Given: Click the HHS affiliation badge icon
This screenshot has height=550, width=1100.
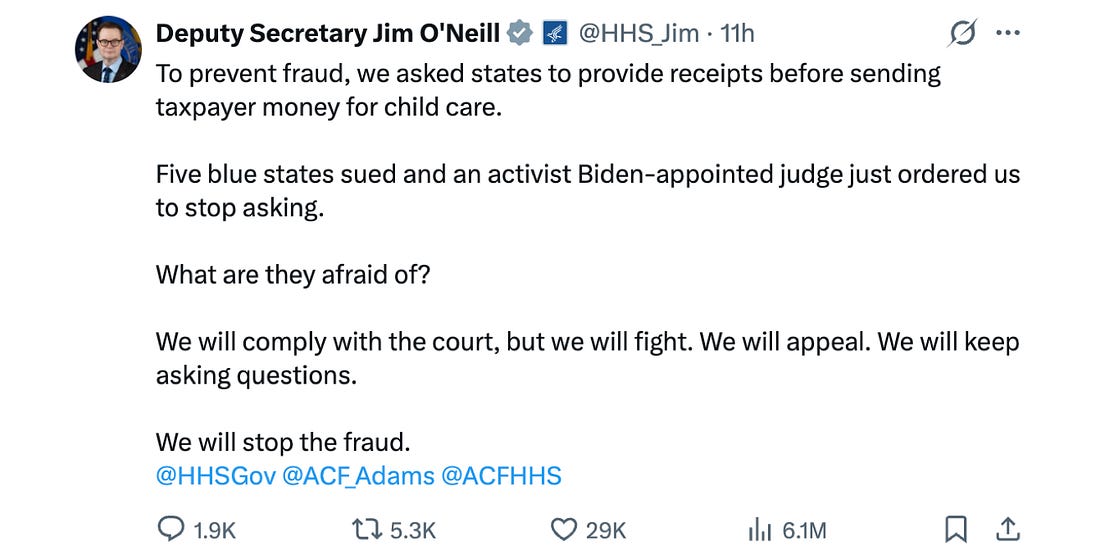Looking at the screenshot, I should tap(554, 34).
